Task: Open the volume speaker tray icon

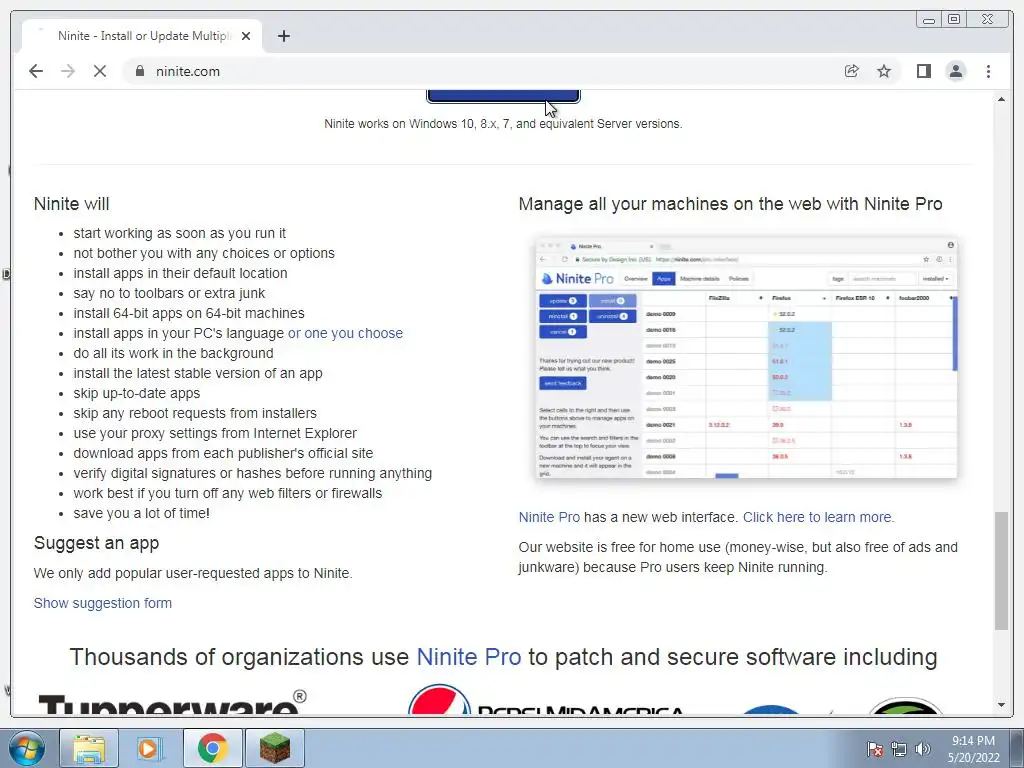Action: [x=922, y=749]
